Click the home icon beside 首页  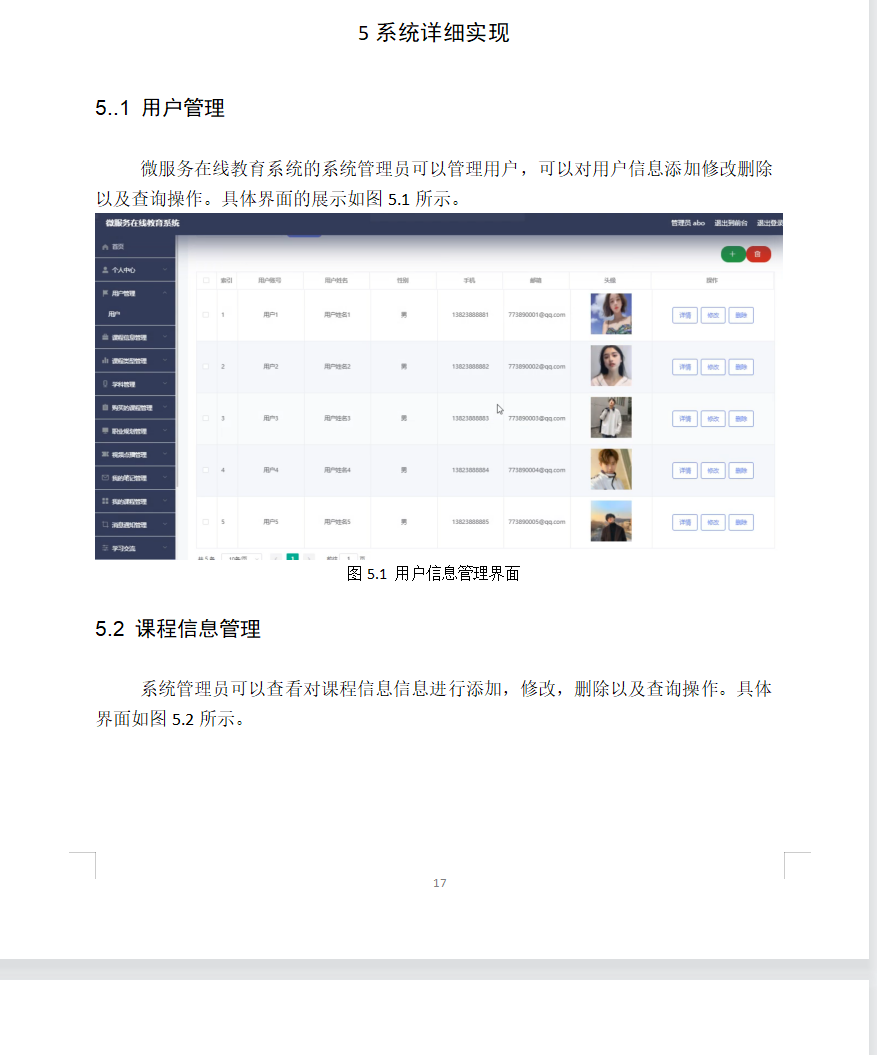pos(104,247)
